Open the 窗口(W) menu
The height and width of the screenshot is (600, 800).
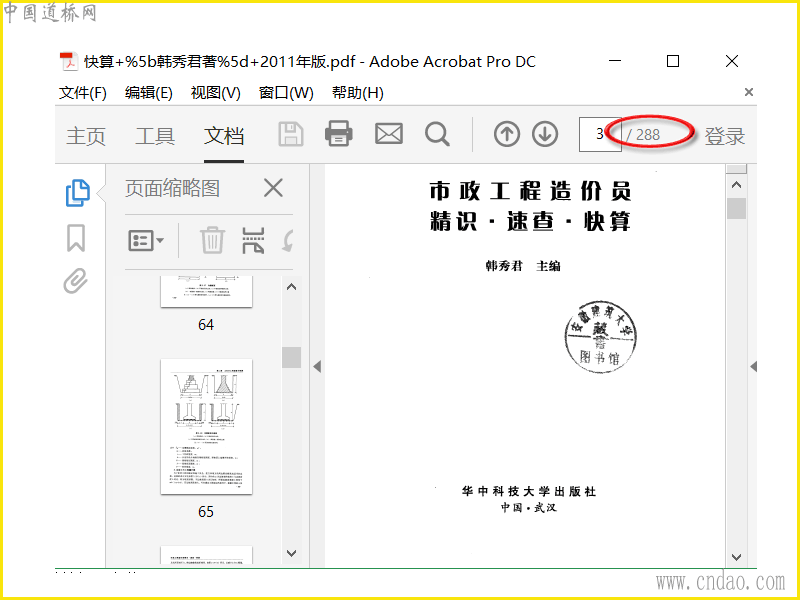click(x=286, y=93)
